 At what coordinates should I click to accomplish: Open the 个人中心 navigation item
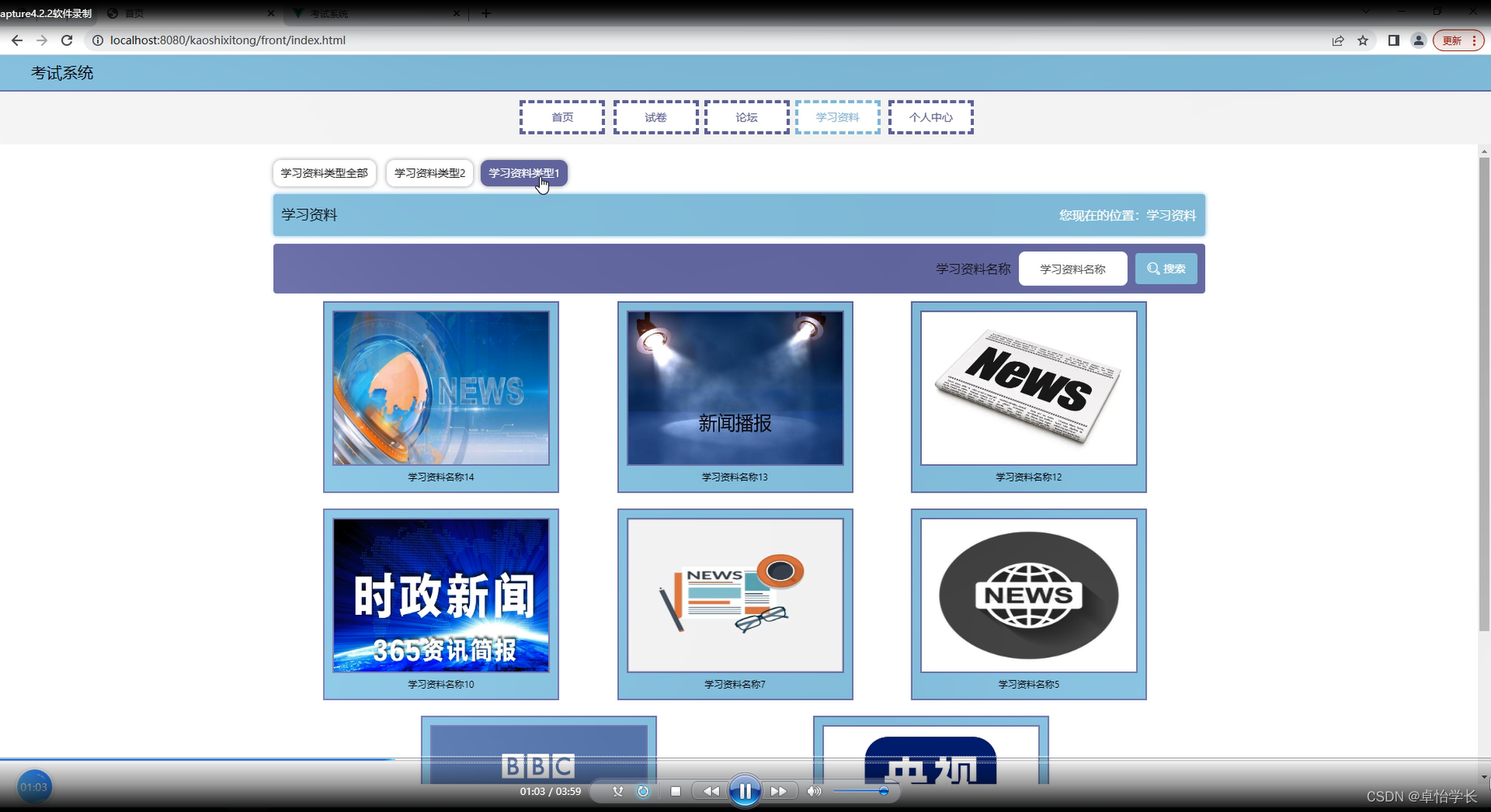(x=931, y=118)
